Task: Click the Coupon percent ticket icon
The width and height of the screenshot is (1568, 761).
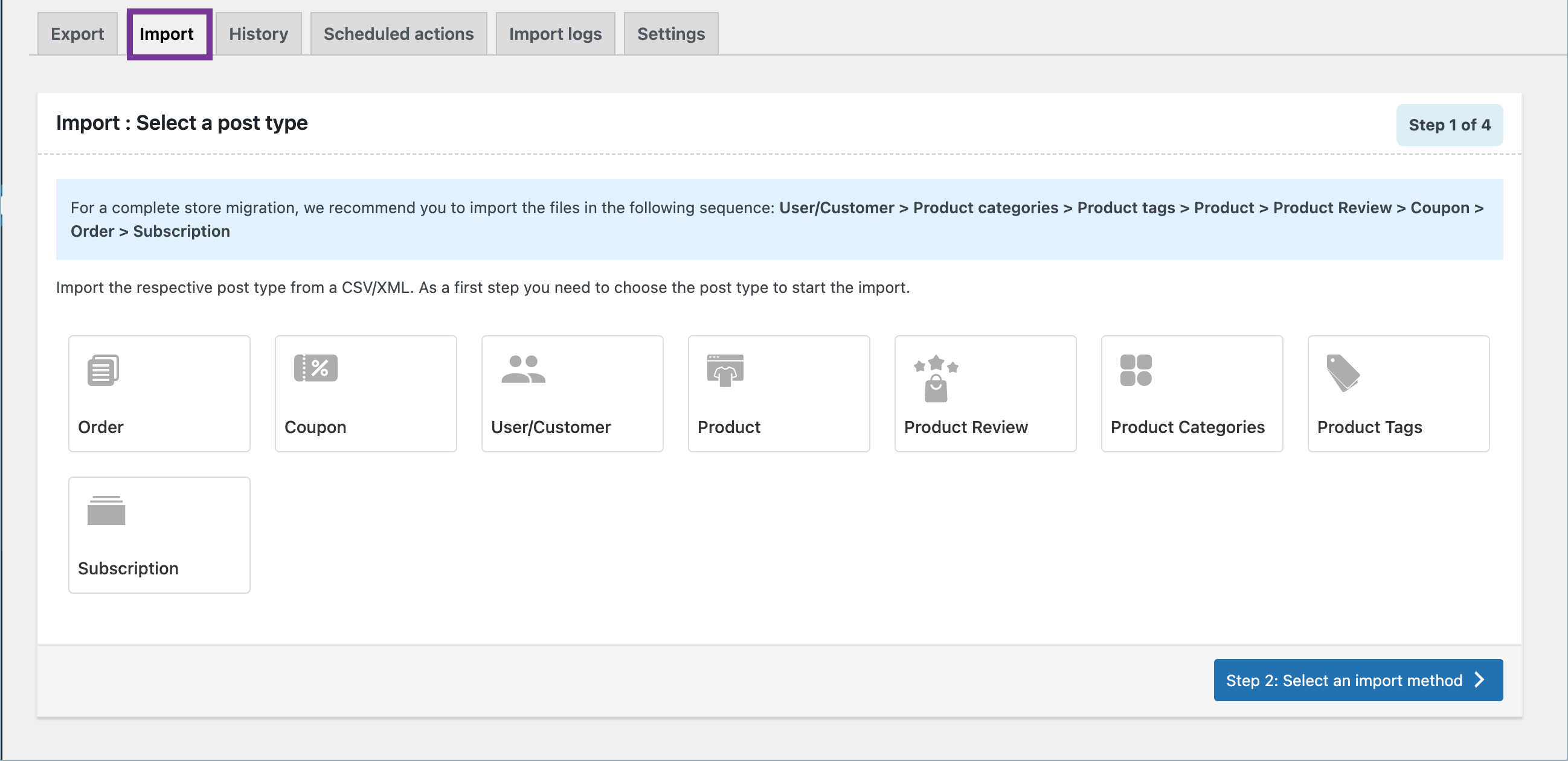Action: 315,368
